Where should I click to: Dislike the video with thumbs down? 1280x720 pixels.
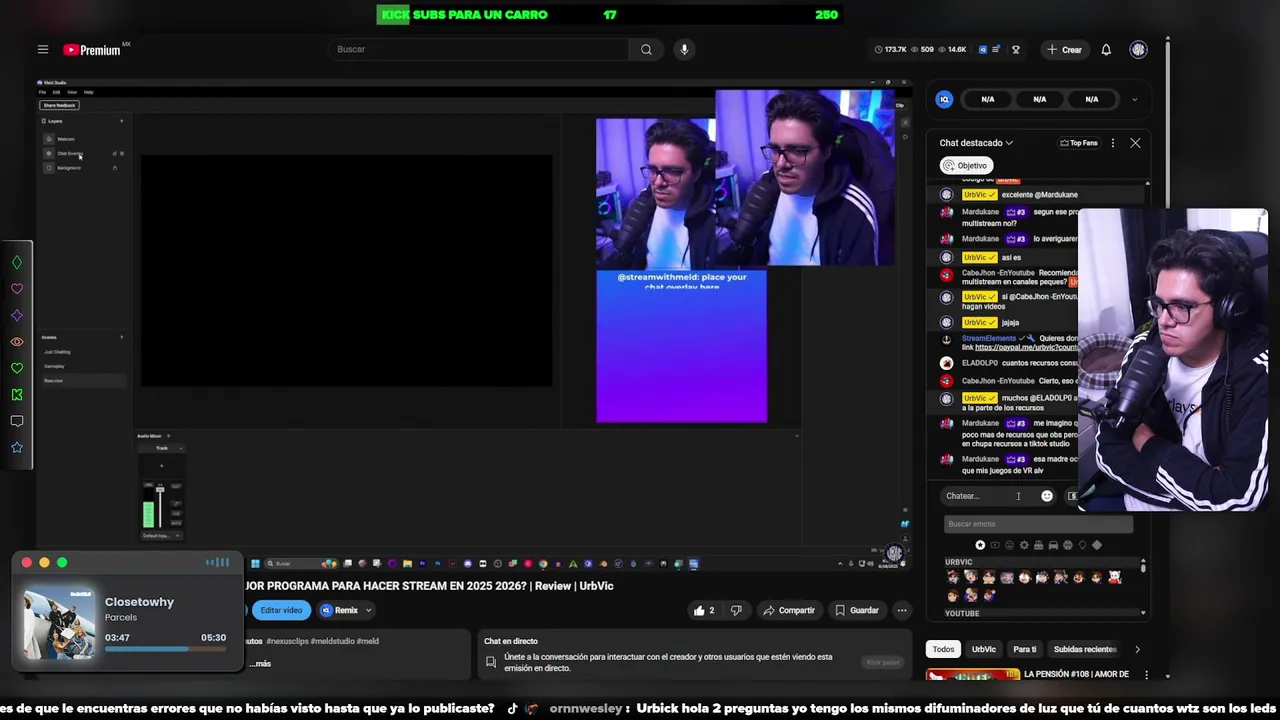tap(736, 610)
